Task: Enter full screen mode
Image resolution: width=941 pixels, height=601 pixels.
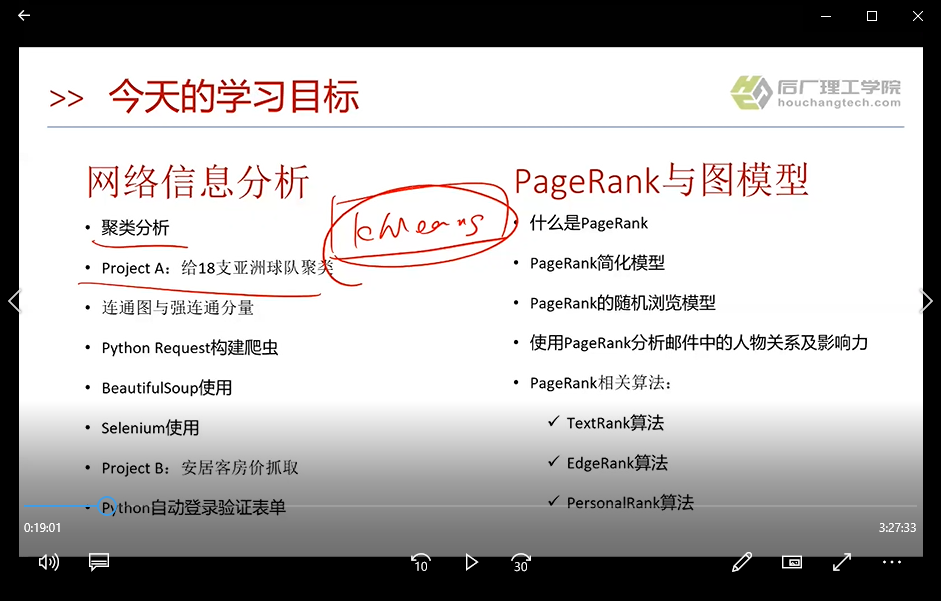Action: (842, 562)
